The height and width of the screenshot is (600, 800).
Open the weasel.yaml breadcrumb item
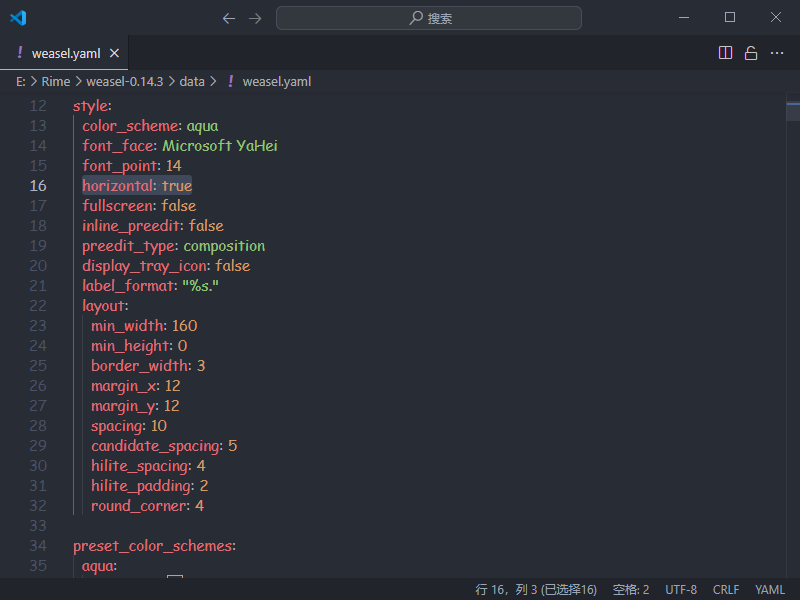click(x=276, y=81)
